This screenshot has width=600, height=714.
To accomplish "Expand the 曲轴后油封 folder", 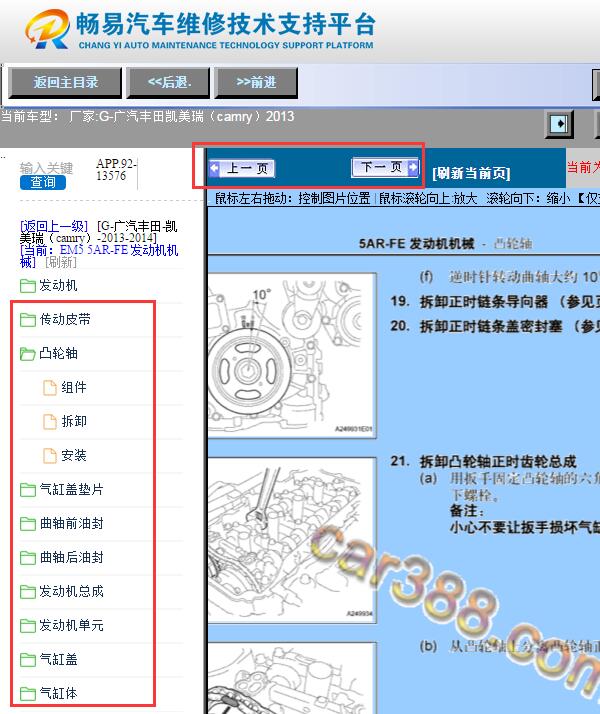I will click(71, 557).
